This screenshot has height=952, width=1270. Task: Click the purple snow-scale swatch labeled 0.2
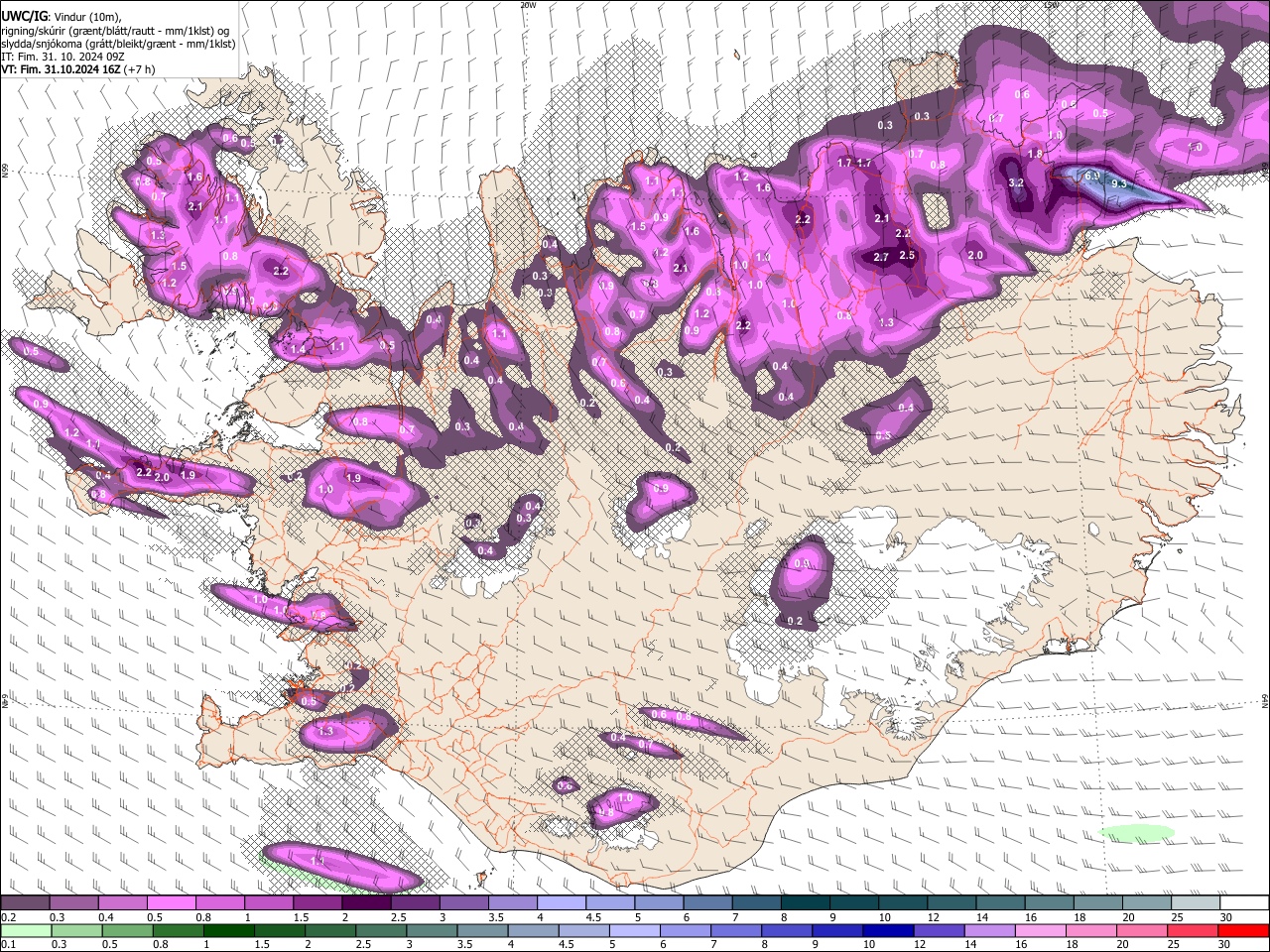[x=25, y=903]
